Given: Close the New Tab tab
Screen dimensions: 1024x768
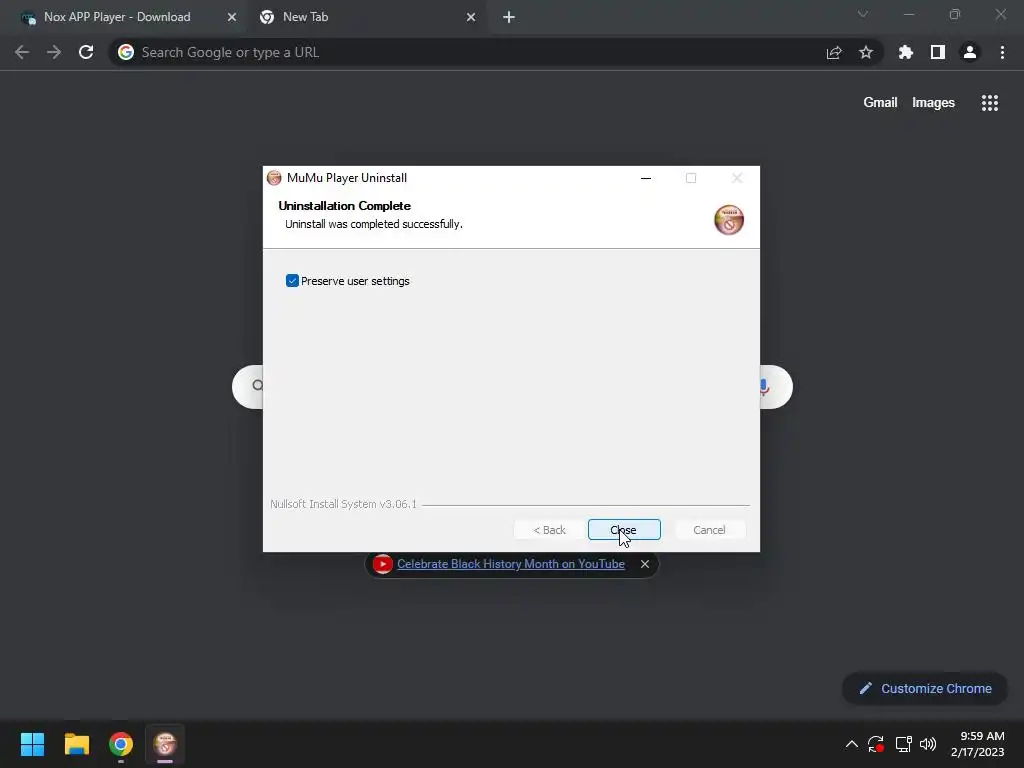Looking at the screenshot, I should tap(471, 17).
